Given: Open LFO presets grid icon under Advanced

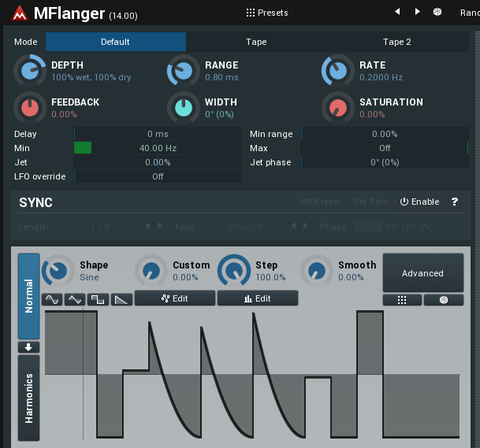Looking at the screenshot, I should (x=402, y=300).
